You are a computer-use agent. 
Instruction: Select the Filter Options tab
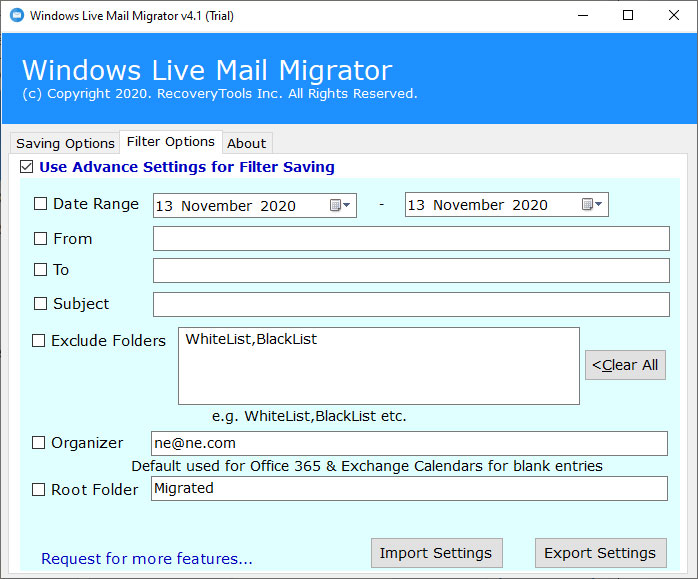[170, 142]
